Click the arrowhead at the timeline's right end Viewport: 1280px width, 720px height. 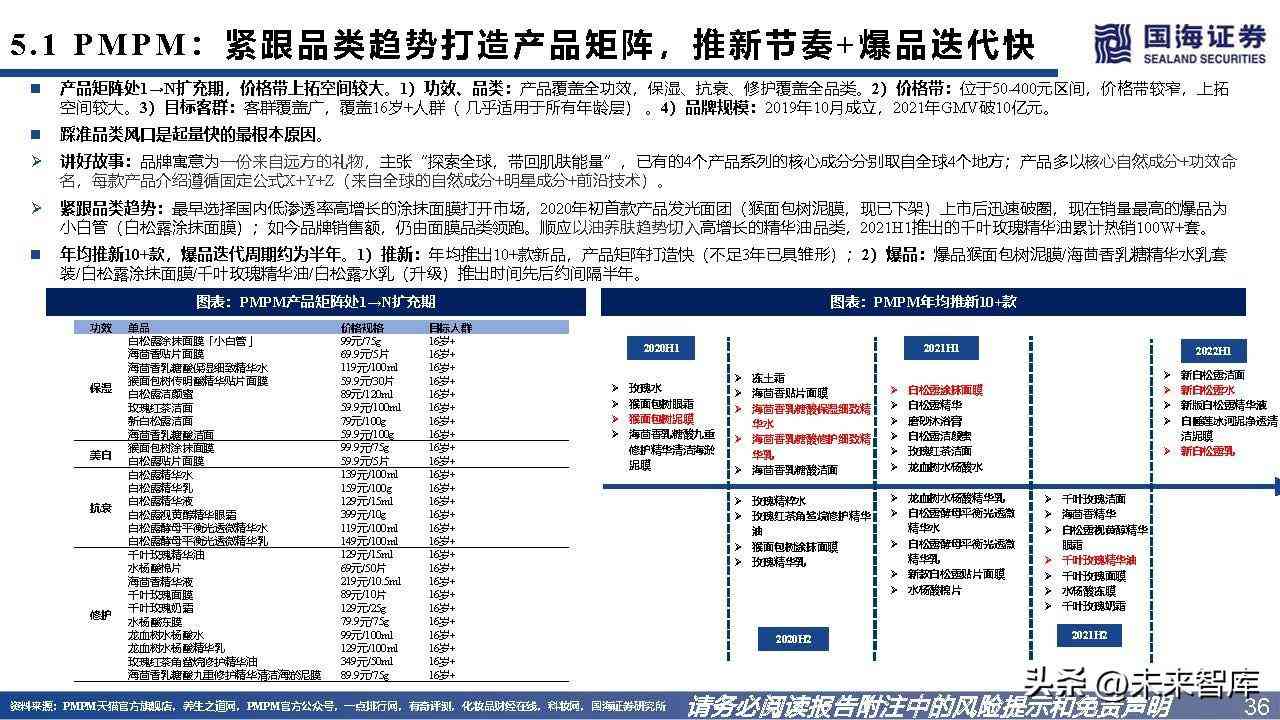tap(1274, 487)
